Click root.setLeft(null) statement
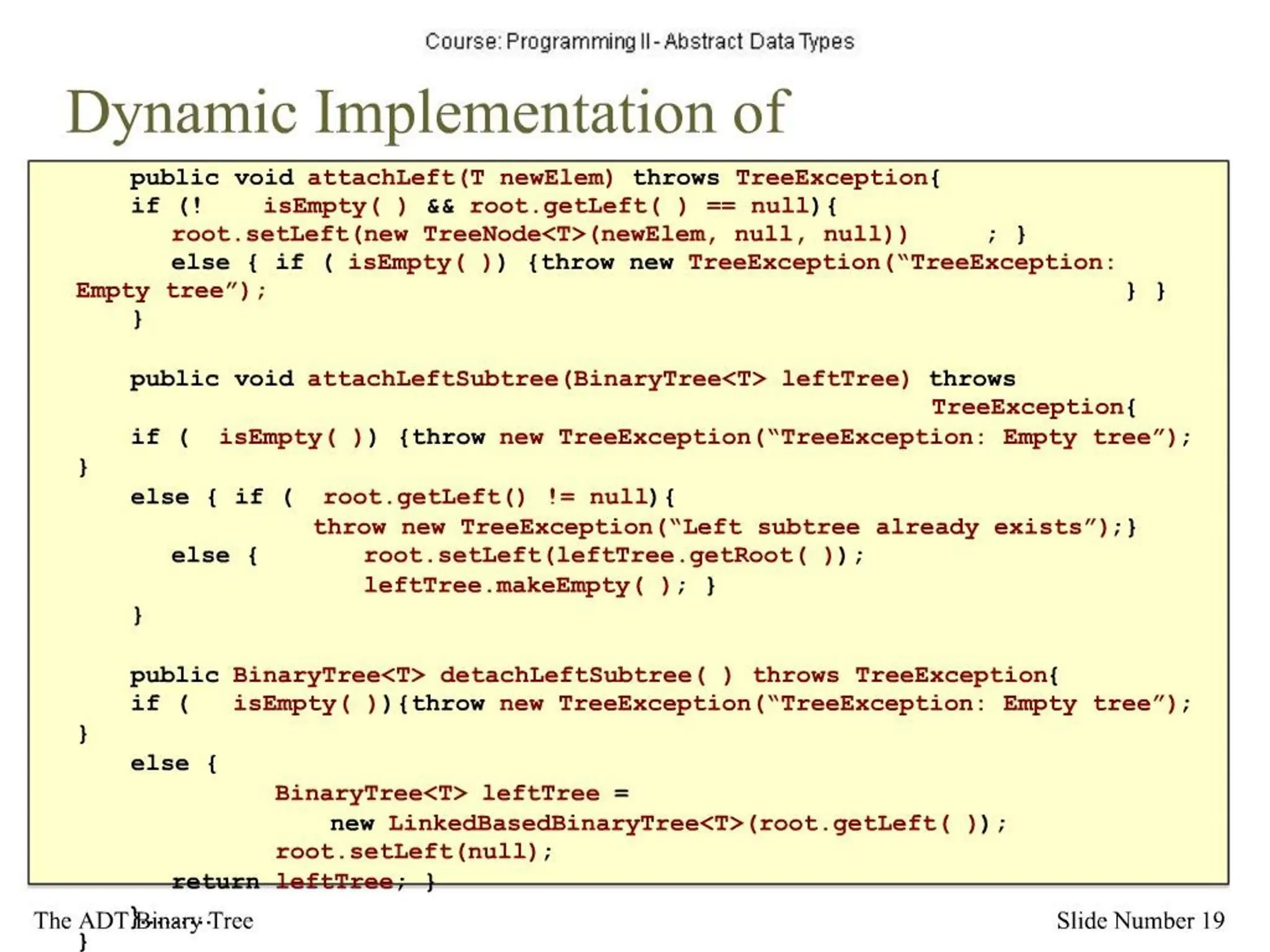The height and width of the screenshot is (952, 1270). coord(412,852)
